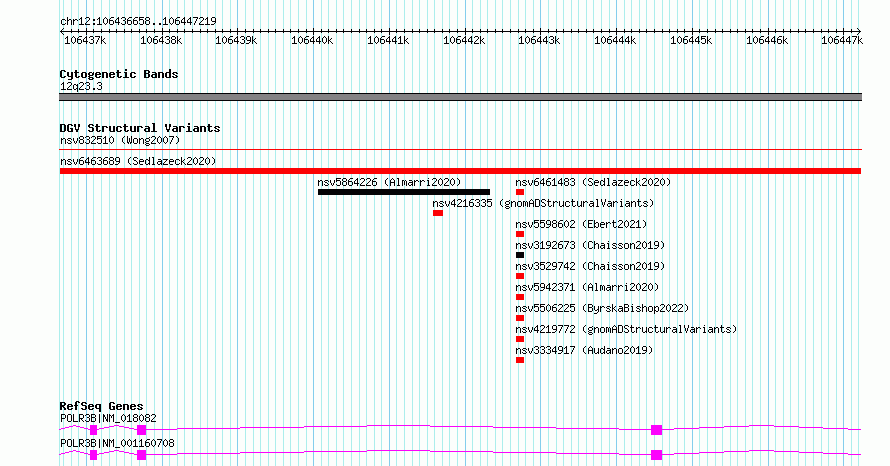Click ruler tick label 106437k
The width and height of the screenshot is (890, 466).
coord(85,40)
